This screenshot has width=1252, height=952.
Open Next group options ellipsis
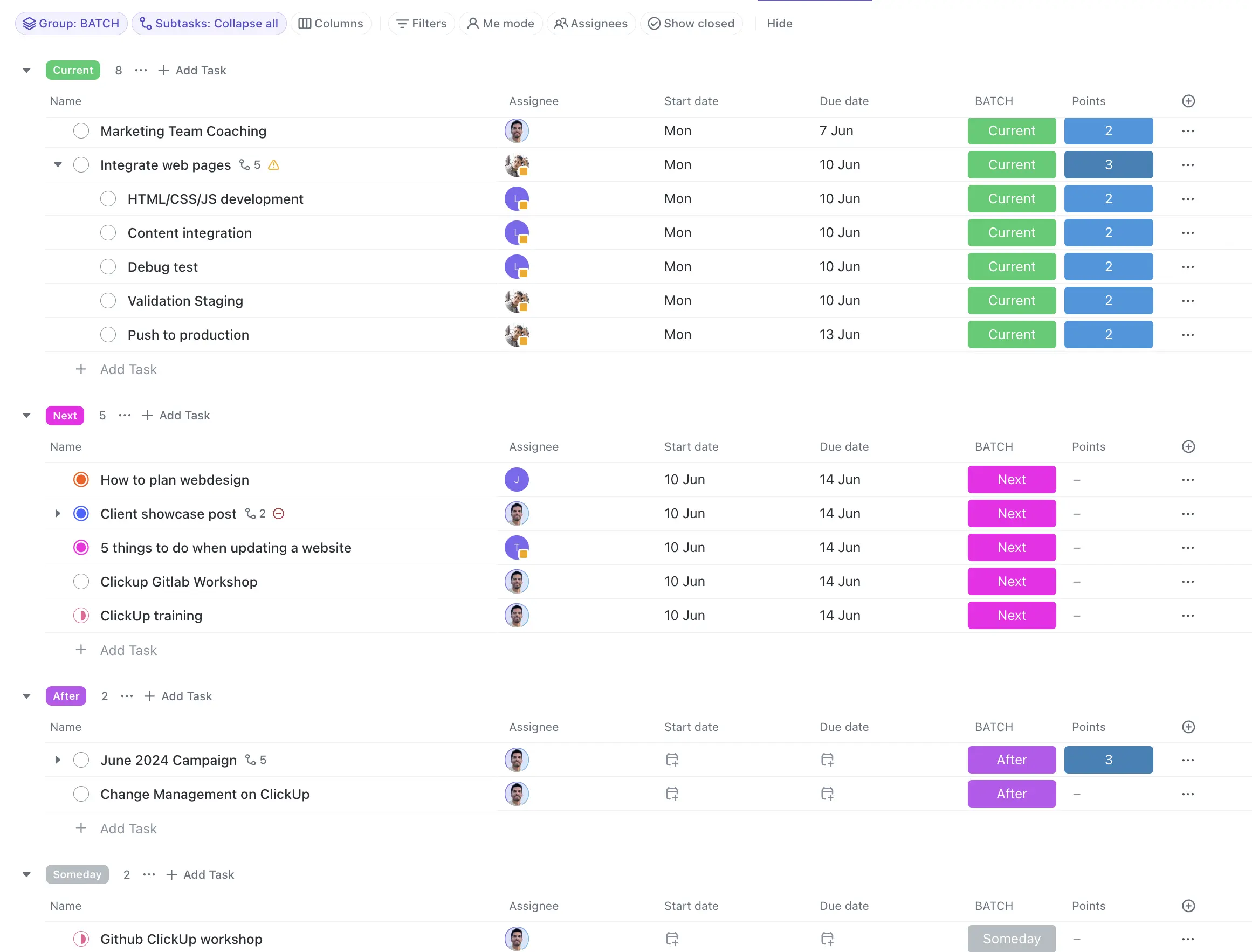point(125,416)
